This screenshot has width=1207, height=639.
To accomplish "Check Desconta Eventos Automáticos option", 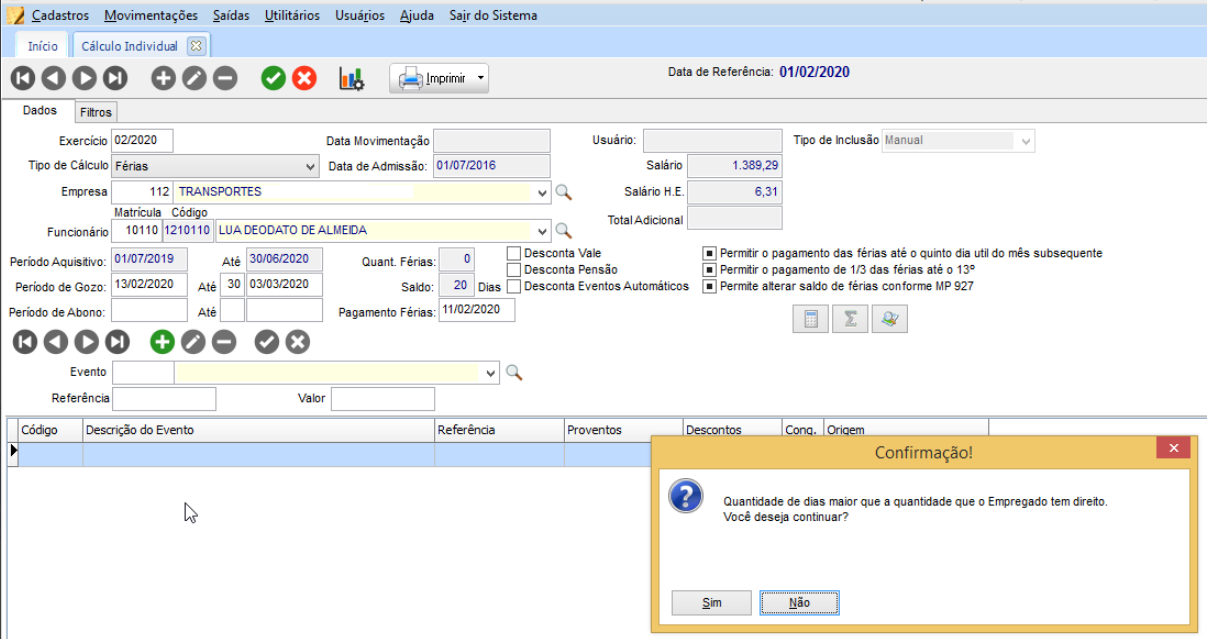I will tap(514, 287).
